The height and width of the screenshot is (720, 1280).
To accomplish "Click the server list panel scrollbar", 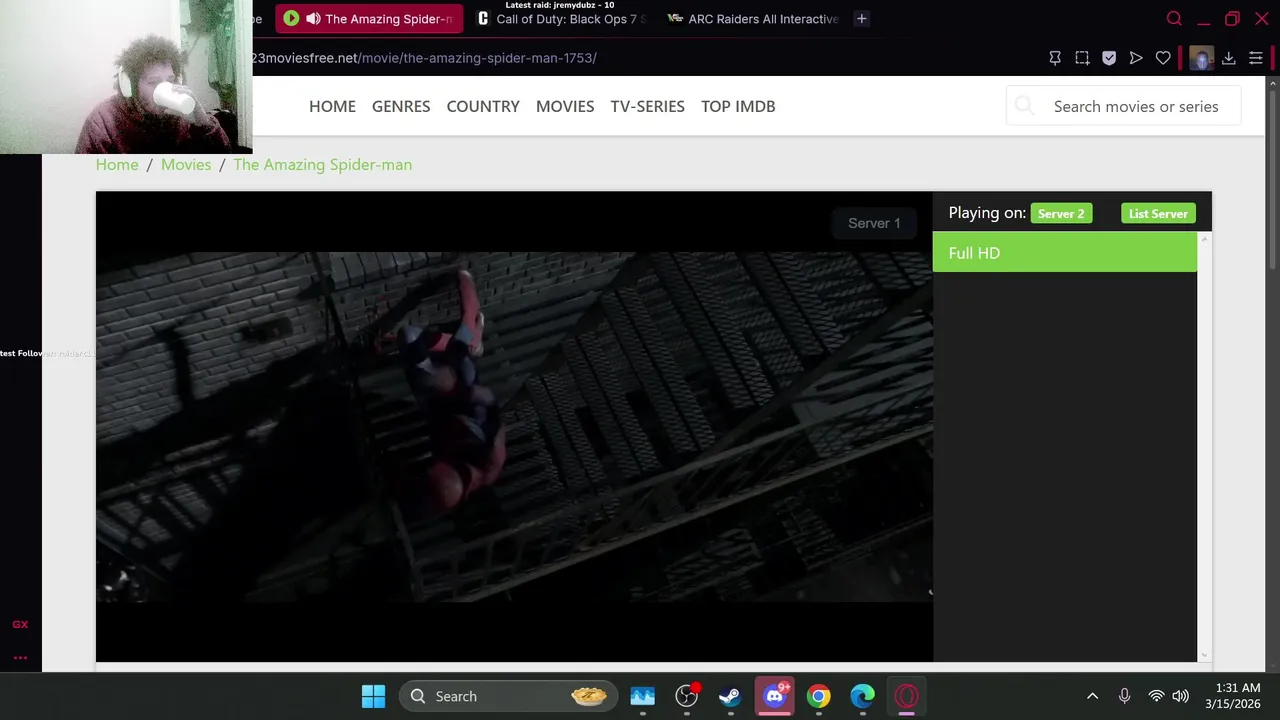I will [x=1204, y=446].
